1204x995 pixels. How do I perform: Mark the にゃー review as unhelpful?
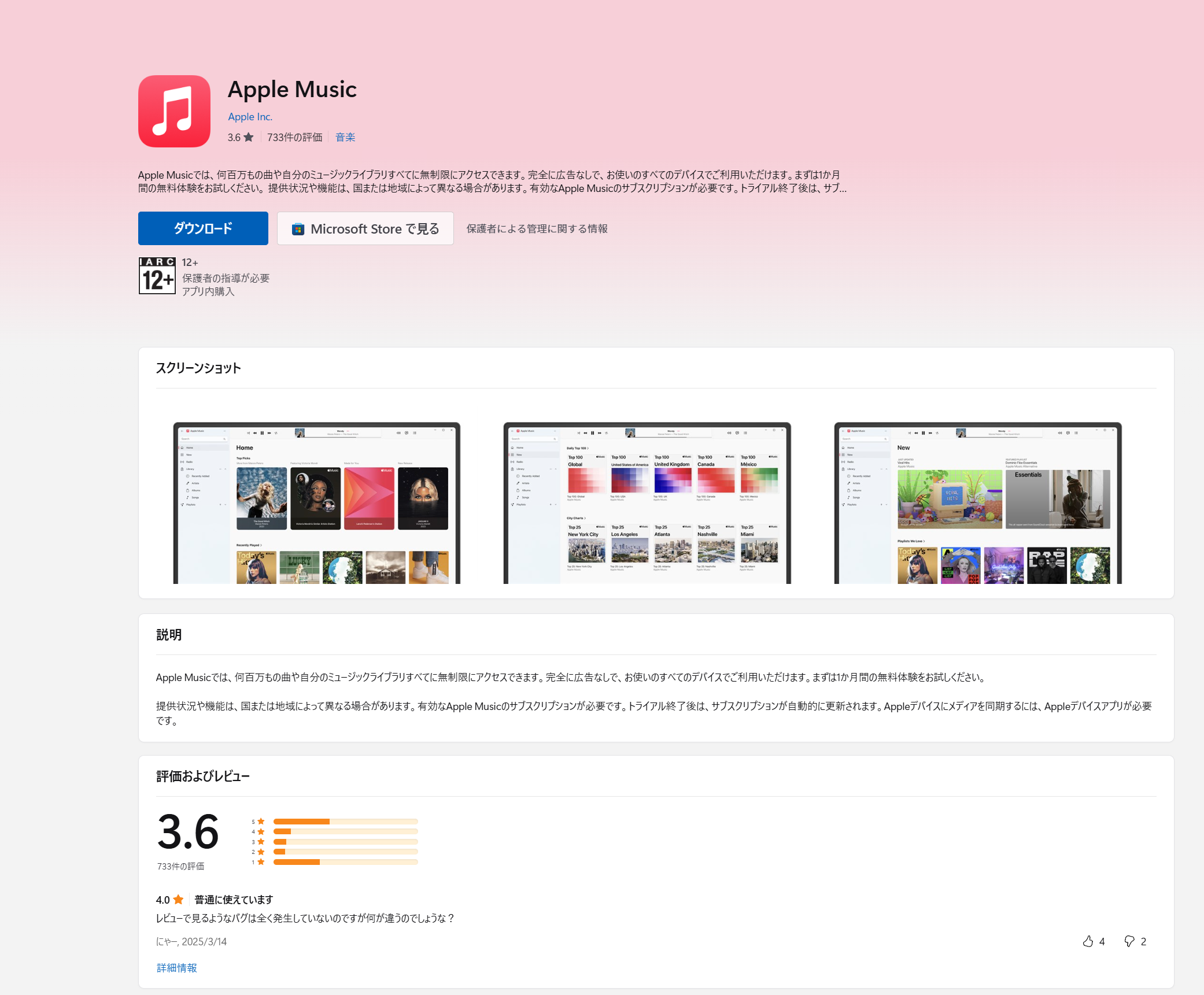(1135, 942)
